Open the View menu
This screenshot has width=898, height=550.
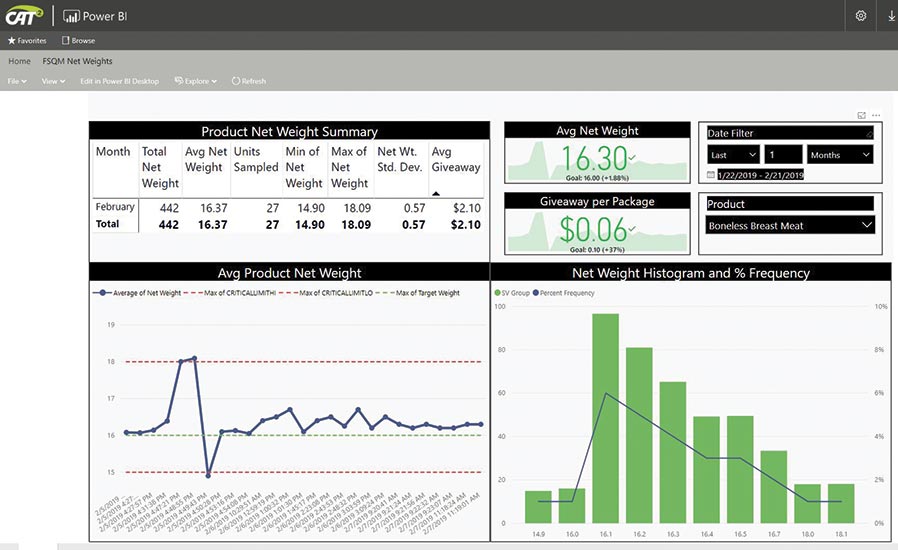(53, 81)
